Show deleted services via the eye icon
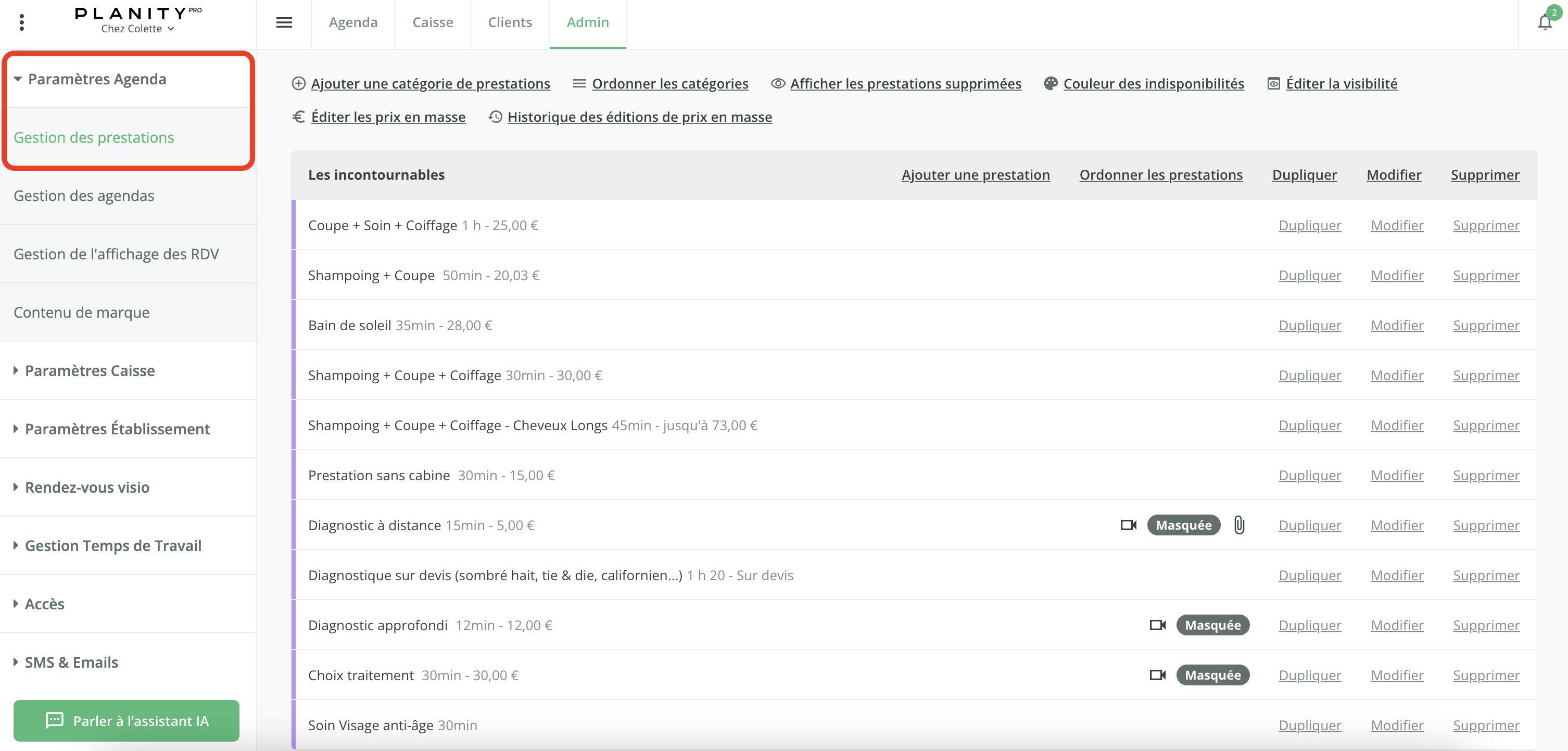The width and height of the screenshot is (1568, 751). [777, 83]
